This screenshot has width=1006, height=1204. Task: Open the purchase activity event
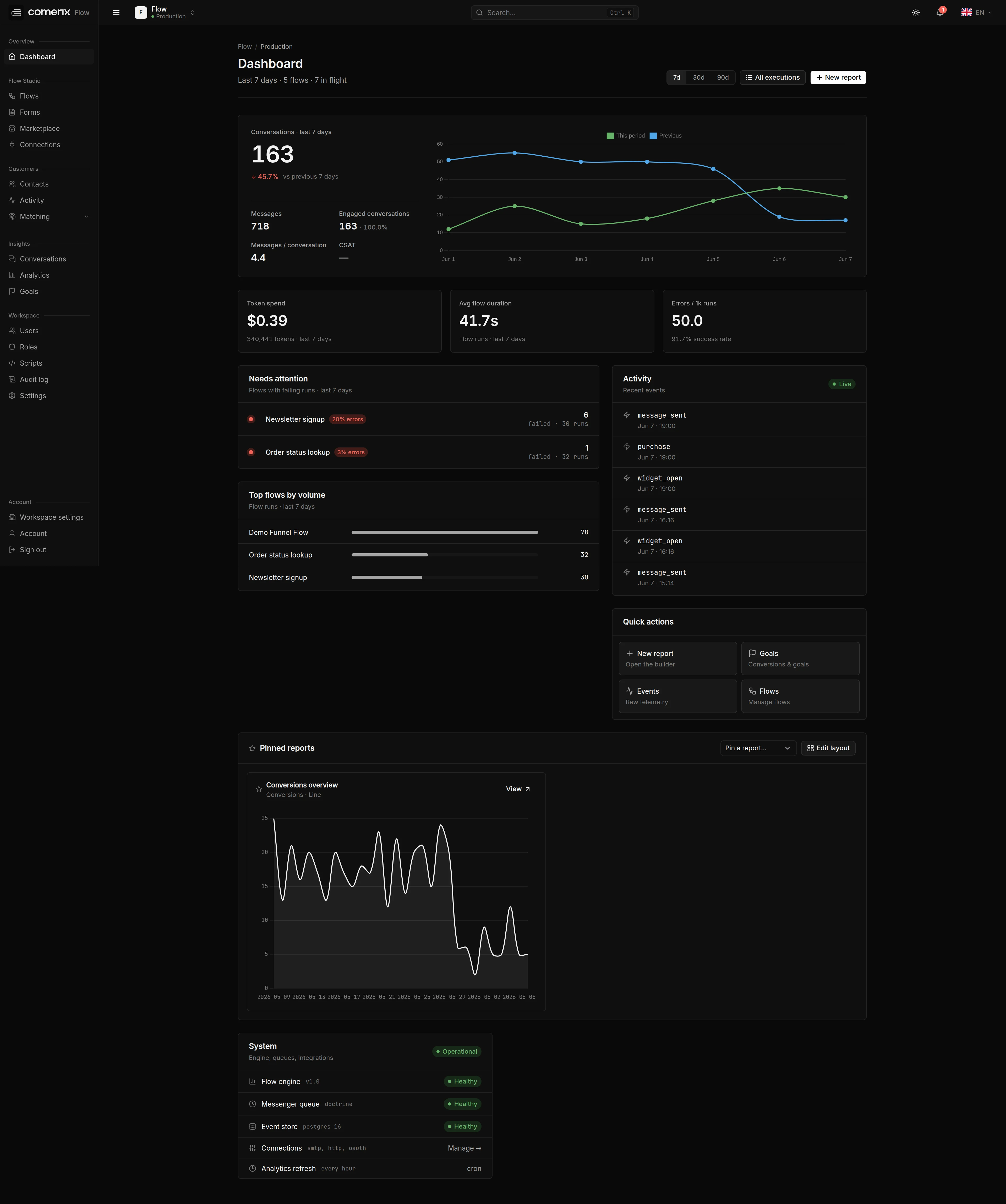[x=739, y=452]
